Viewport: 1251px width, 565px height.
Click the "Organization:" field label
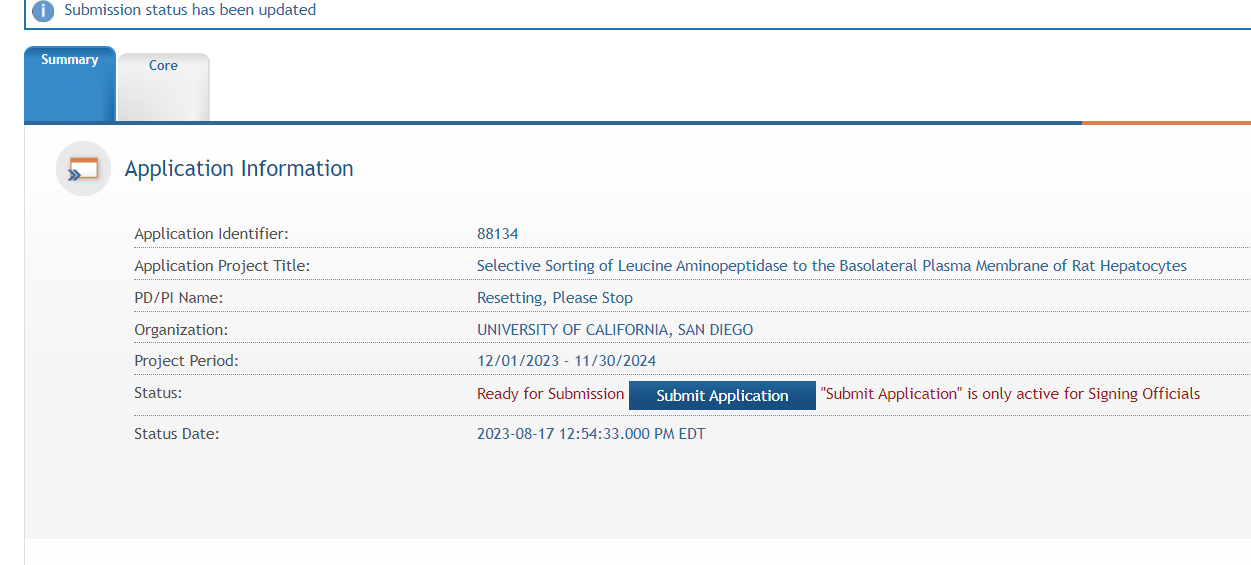pyautogui.click(x=181, y=330)
